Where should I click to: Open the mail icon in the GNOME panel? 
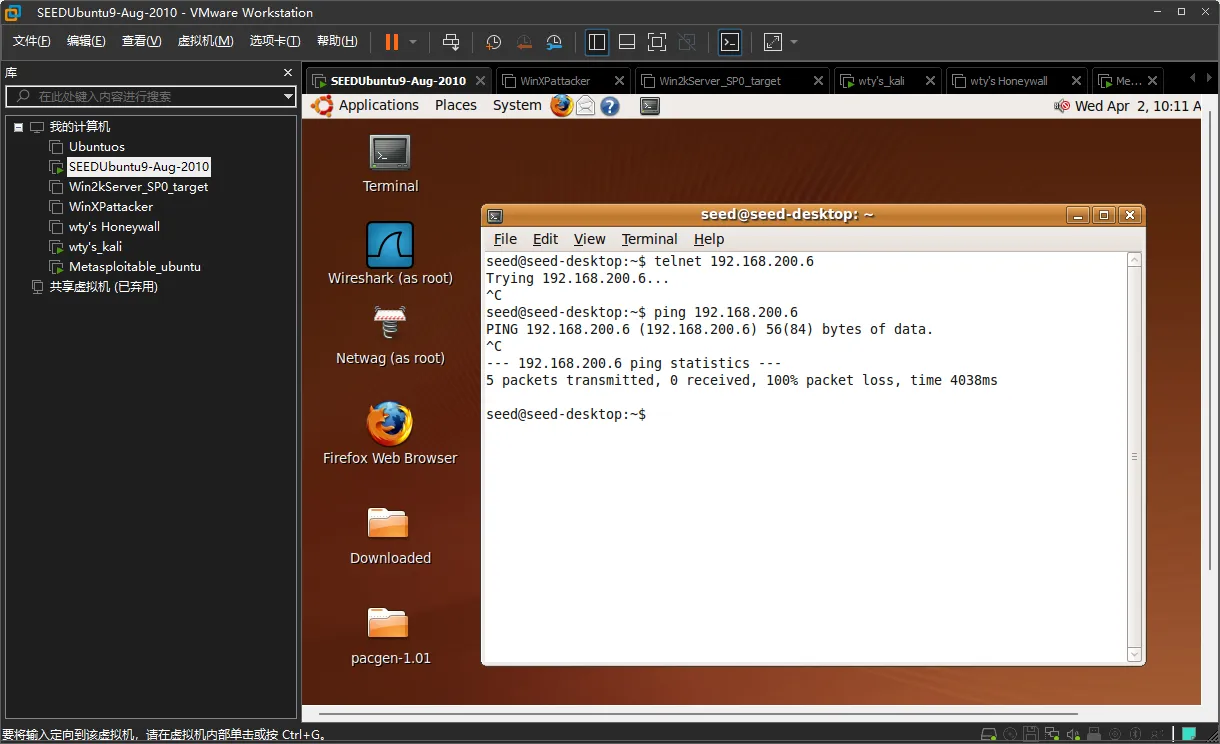point(585,105)
